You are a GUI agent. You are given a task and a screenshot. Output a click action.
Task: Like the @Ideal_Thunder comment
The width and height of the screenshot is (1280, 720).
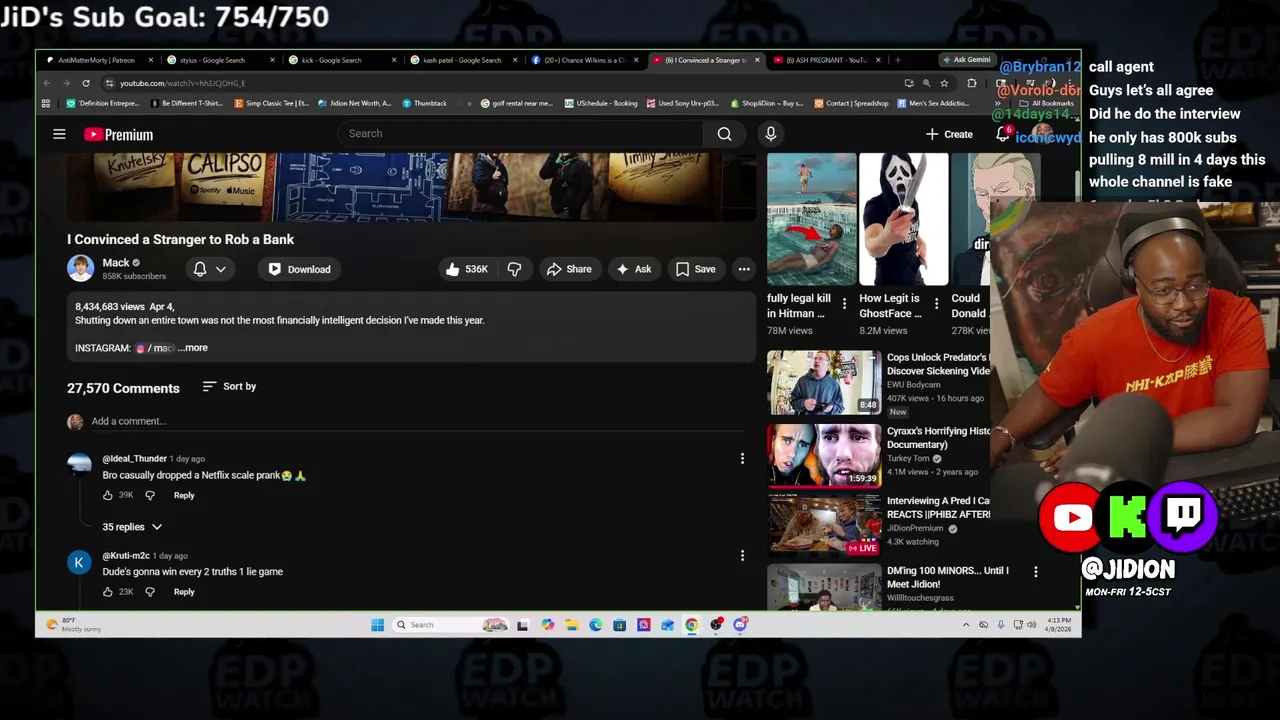point(108,495)
